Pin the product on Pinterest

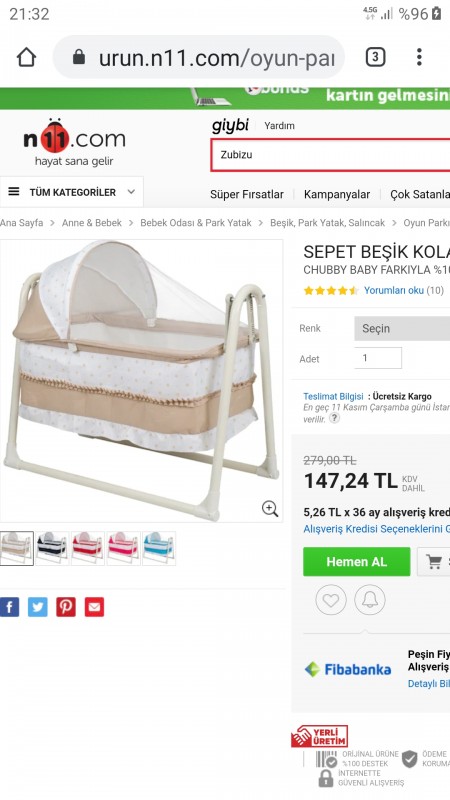coord(66,607)
